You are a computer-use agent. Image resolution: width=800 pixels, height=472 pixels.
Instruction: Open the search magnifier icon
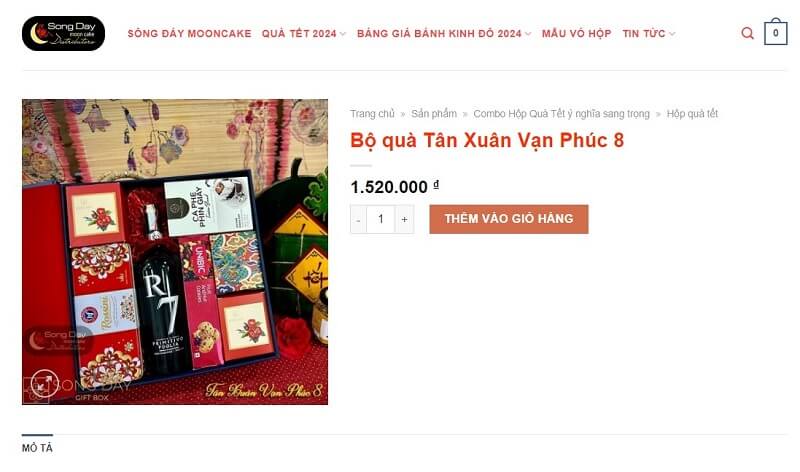[747, 34]
